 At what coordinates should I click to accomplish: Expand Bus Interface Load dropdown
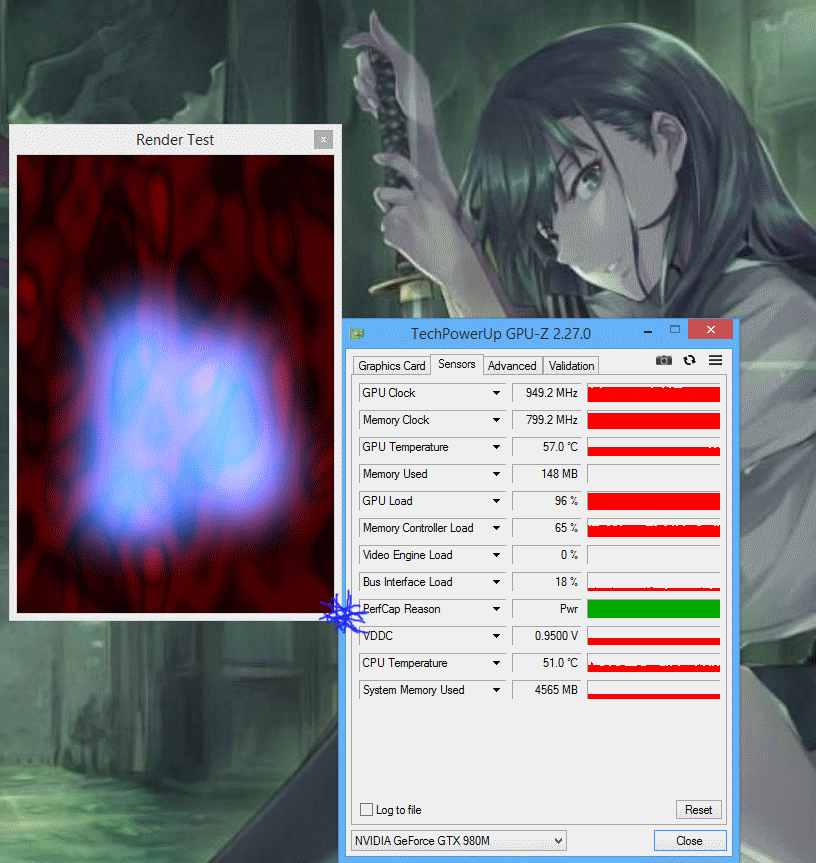pos(496,582)
